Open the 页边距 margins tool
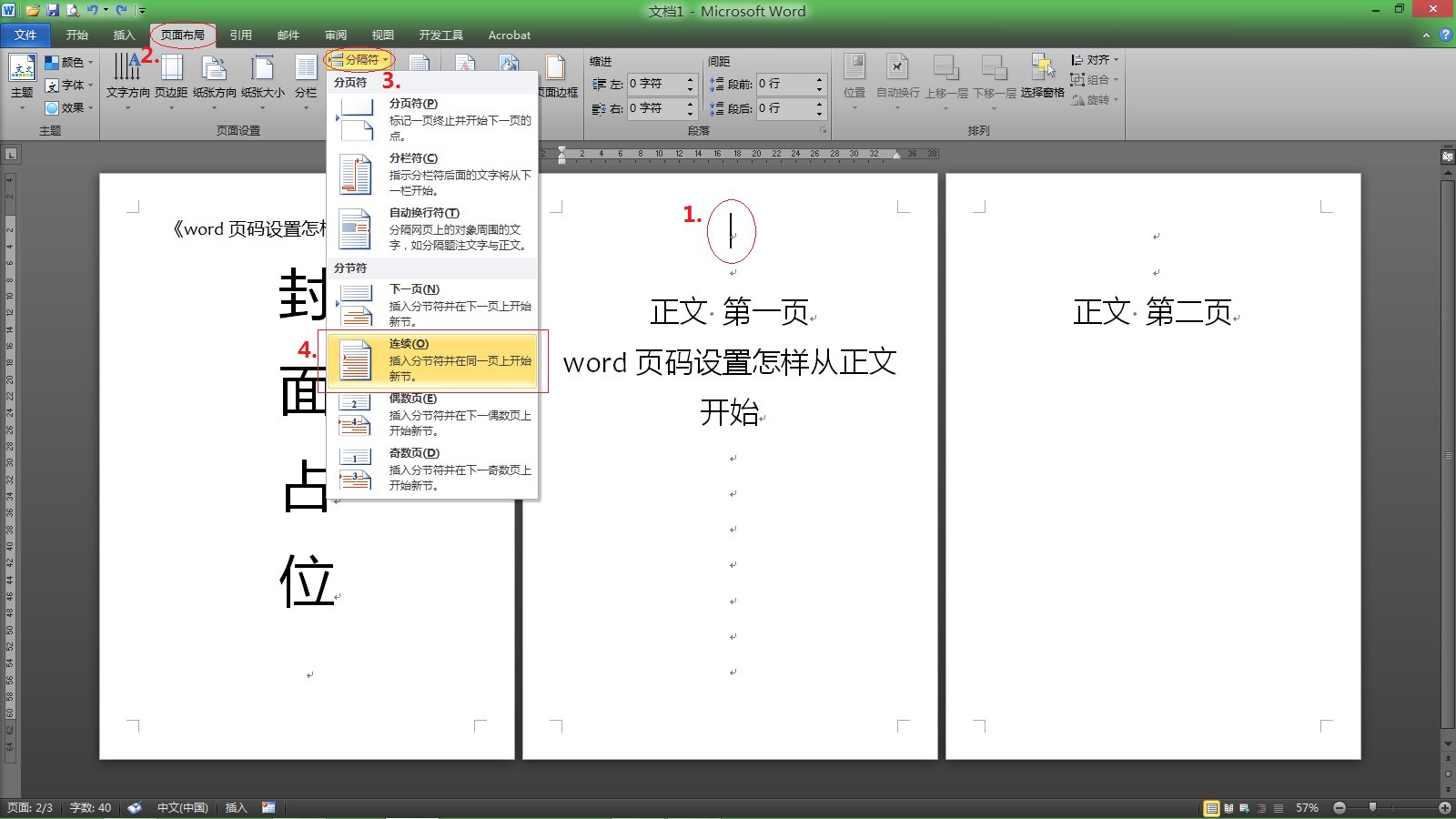The height and width of the screenshot is (819, 1456). (172, 77)
